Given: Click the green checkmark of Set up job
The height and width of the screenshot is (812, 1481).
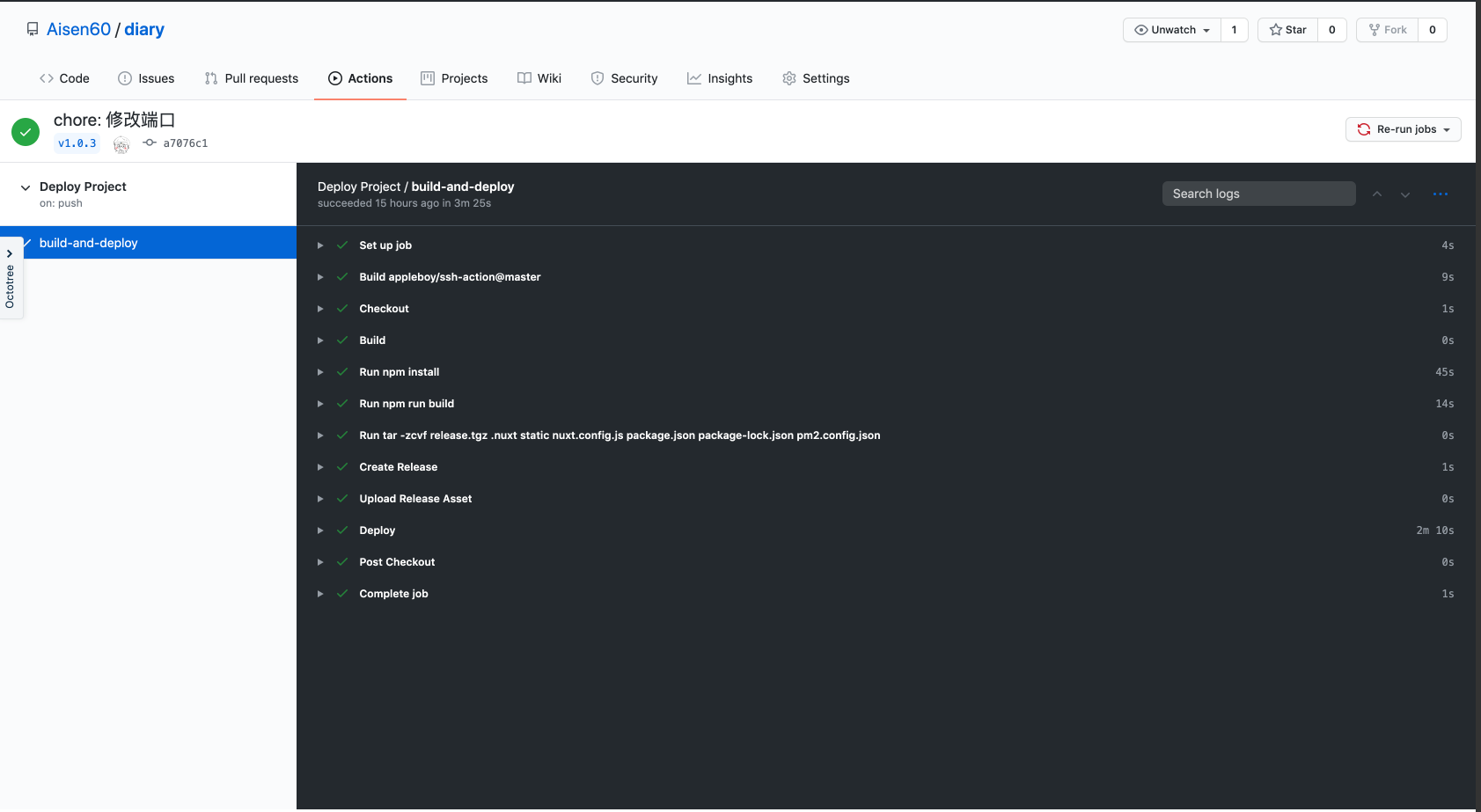Looking at the screenshot, I should (x=342, y=245).
